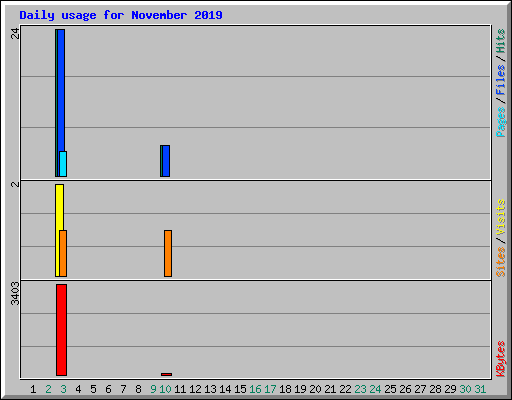The image size is (512, 400).
Task: Click day label '7' on the x-axis
Action: point(123,389)
